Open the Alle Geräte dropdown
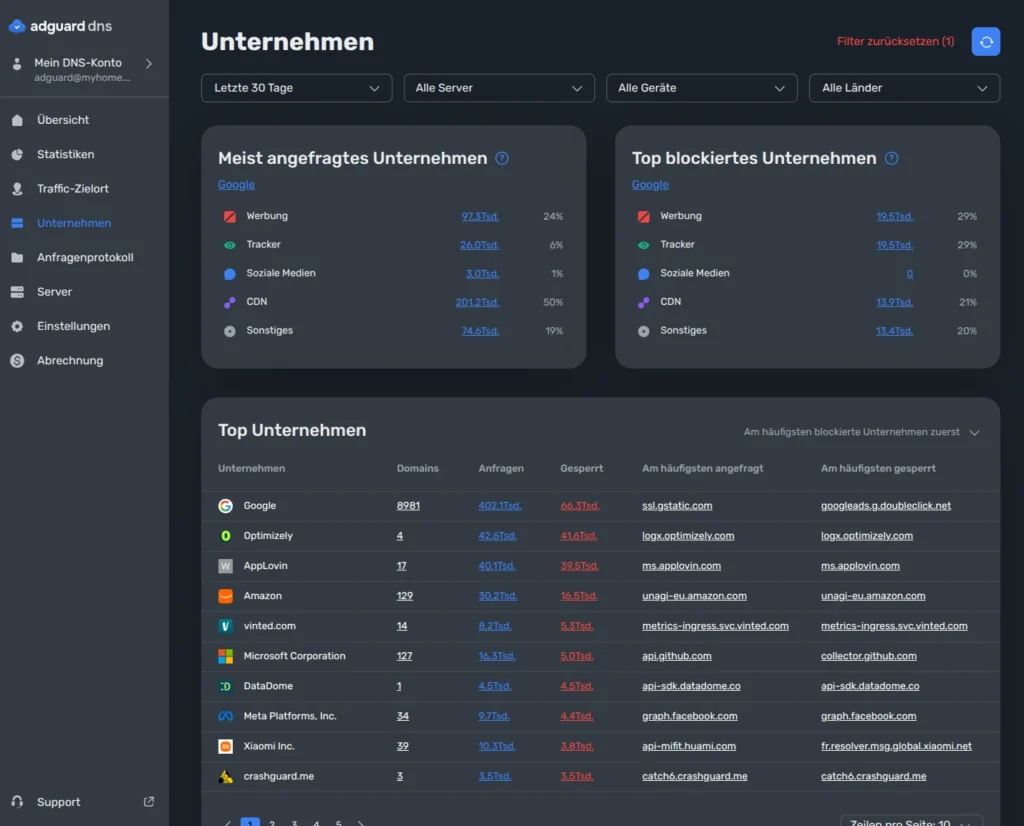Screen dimensions: 1024x826 coord(701,88)
